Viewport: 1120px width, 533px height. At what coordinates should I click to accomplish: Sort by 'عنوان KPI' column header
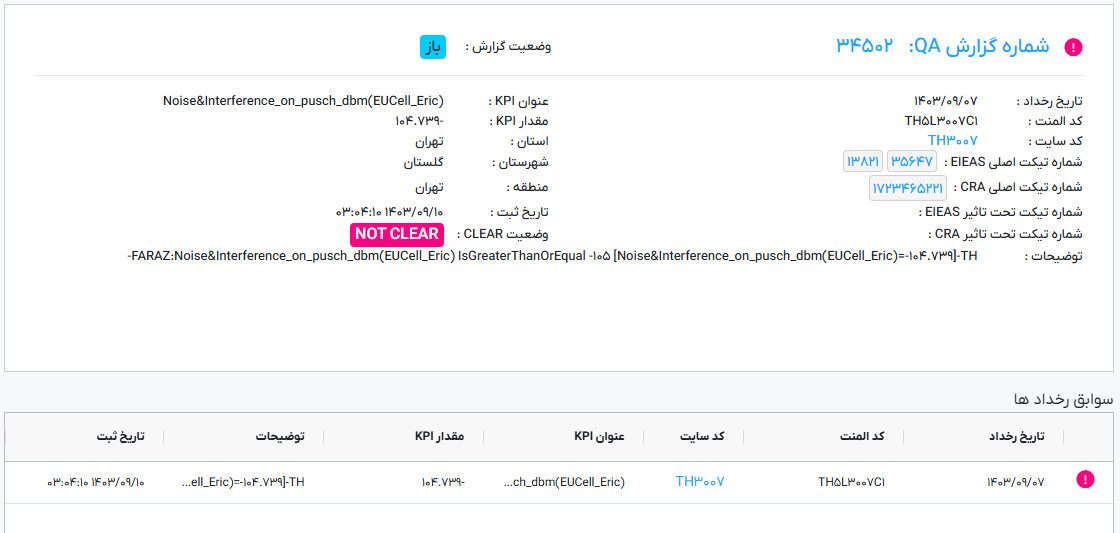point(599,436)
